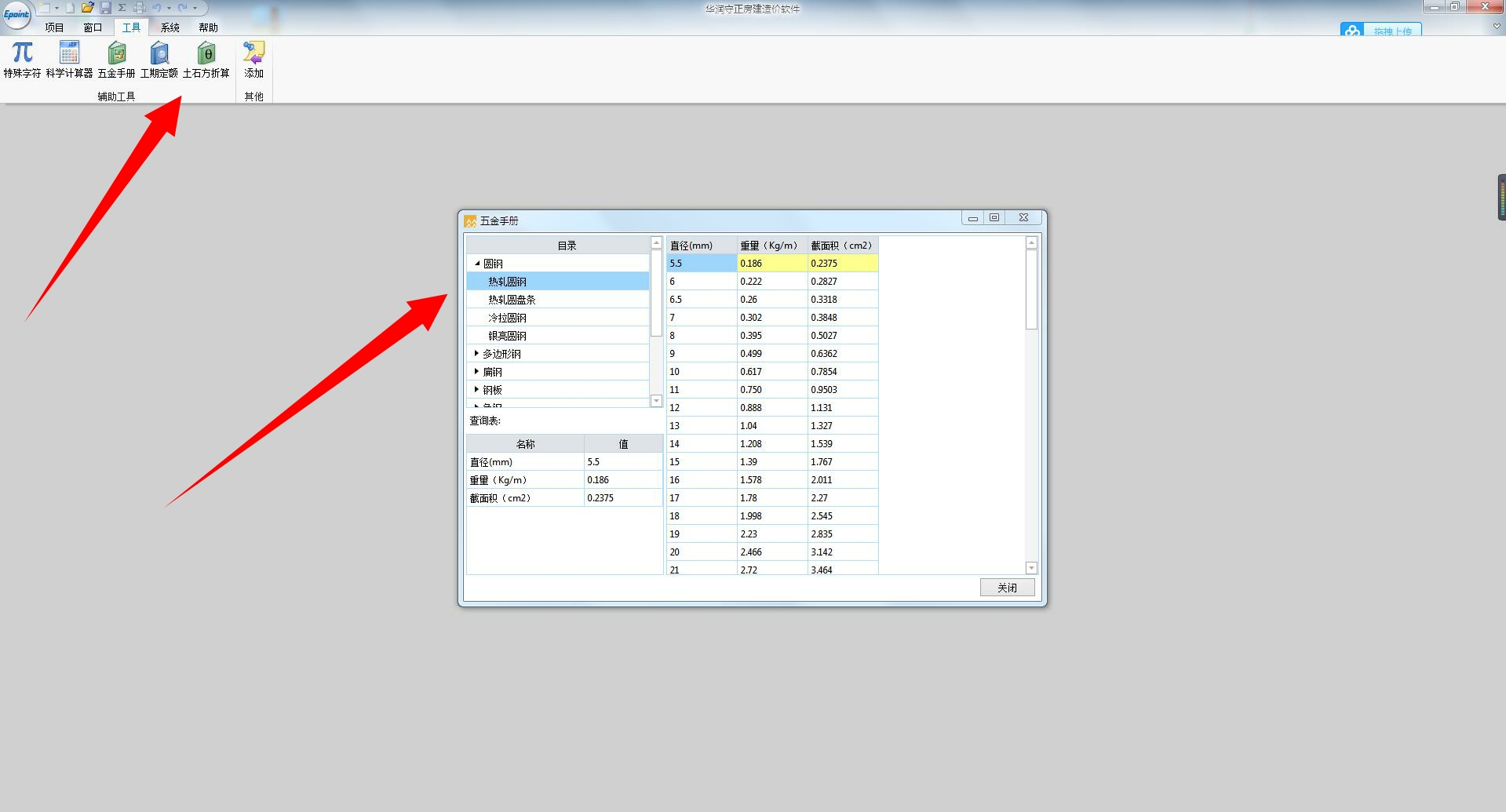Screen dimensions: 1506x812
Task: Expand the 扁钢 category in directory
Action: [x=476, y=372]
